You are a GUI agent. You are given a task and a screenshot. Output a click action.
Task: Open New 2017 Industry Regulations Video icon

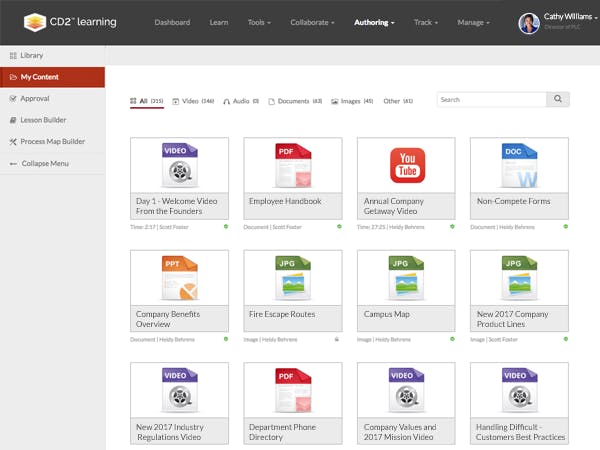click(179, 390)
